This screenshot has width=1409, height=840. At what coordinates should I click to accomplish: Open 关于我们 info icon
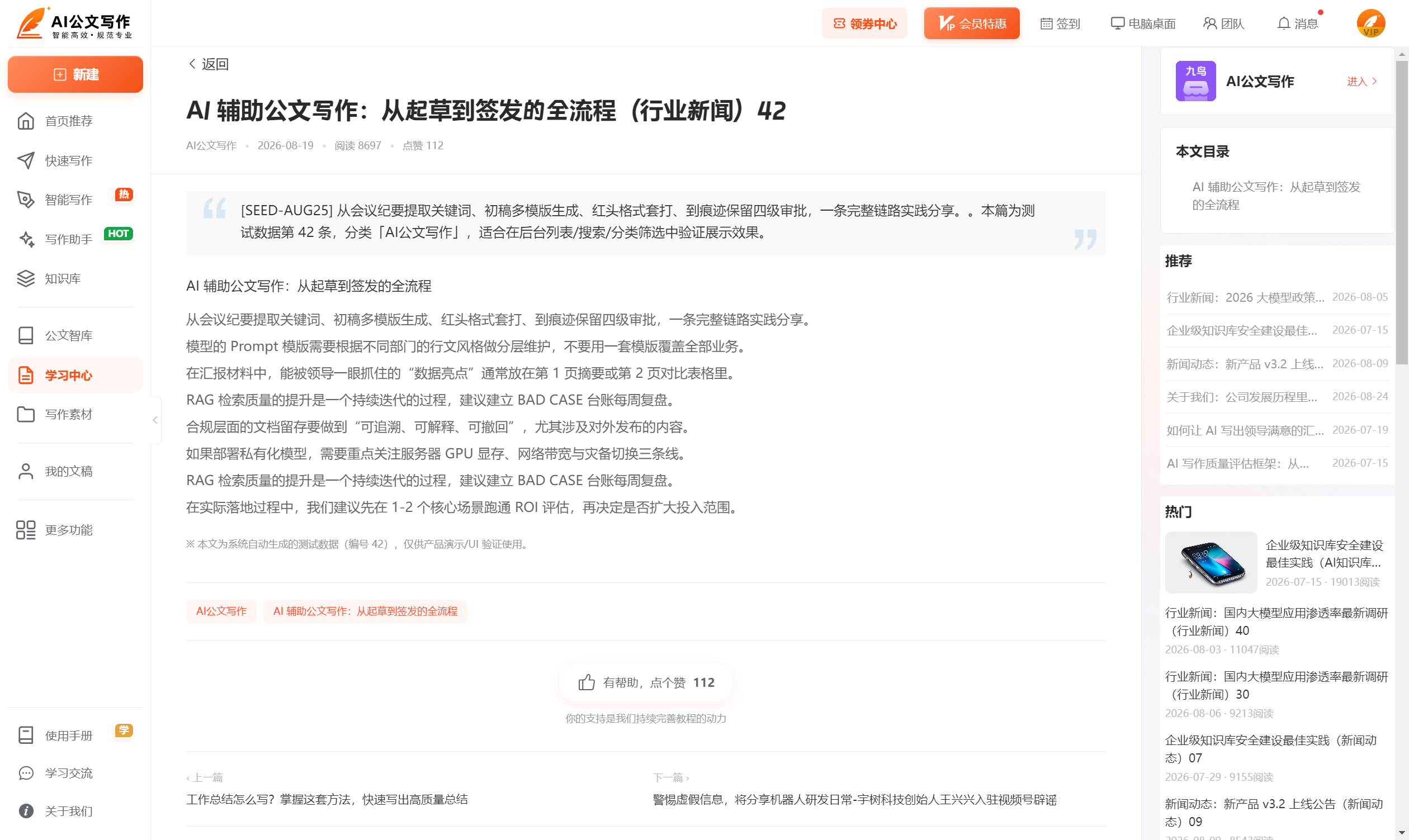click(x=26, y=811)
